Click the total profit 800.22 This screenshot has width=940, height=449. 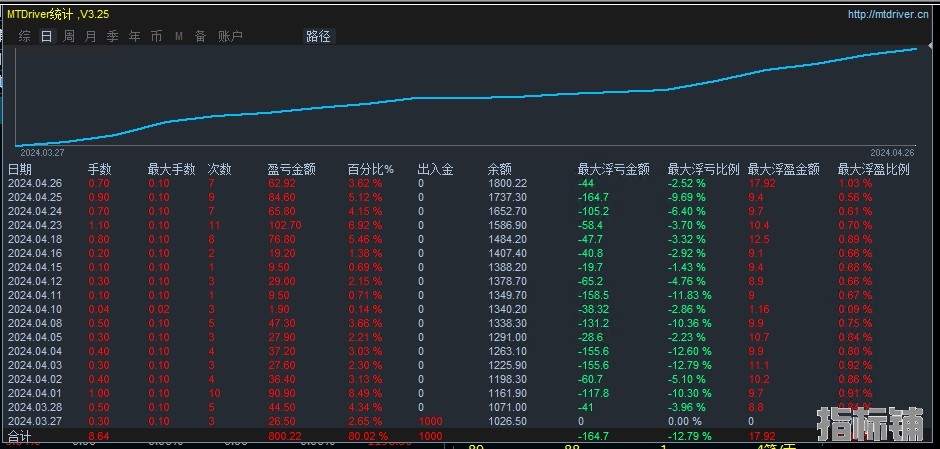(285, 436)
